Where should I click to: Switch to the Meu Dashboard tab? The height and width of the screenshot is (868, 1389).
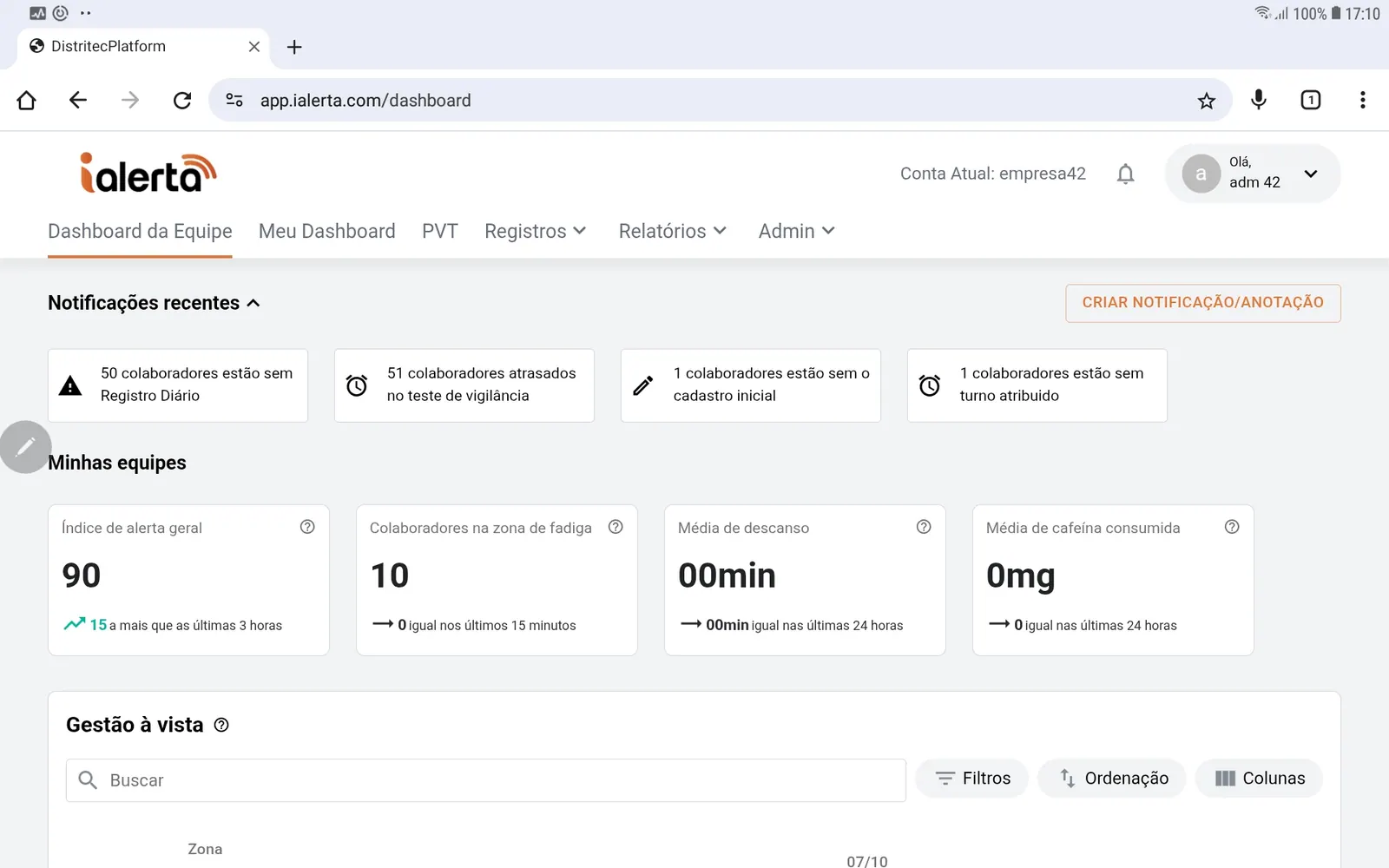tap(327, 231)
